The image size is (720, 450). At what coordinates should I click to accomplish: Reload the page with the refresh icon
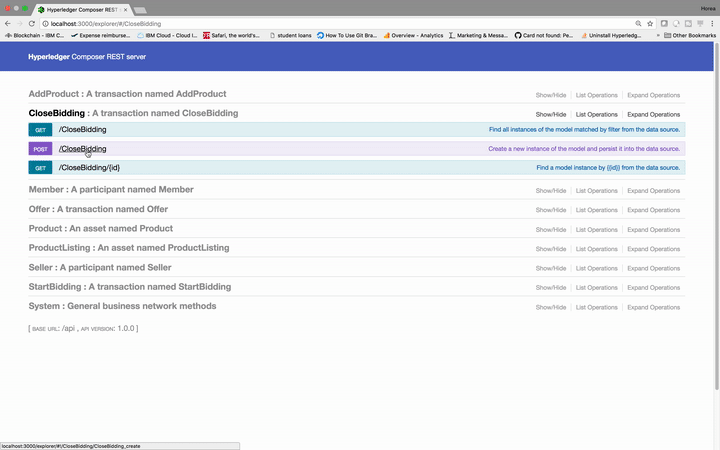(x=31, y=23)
